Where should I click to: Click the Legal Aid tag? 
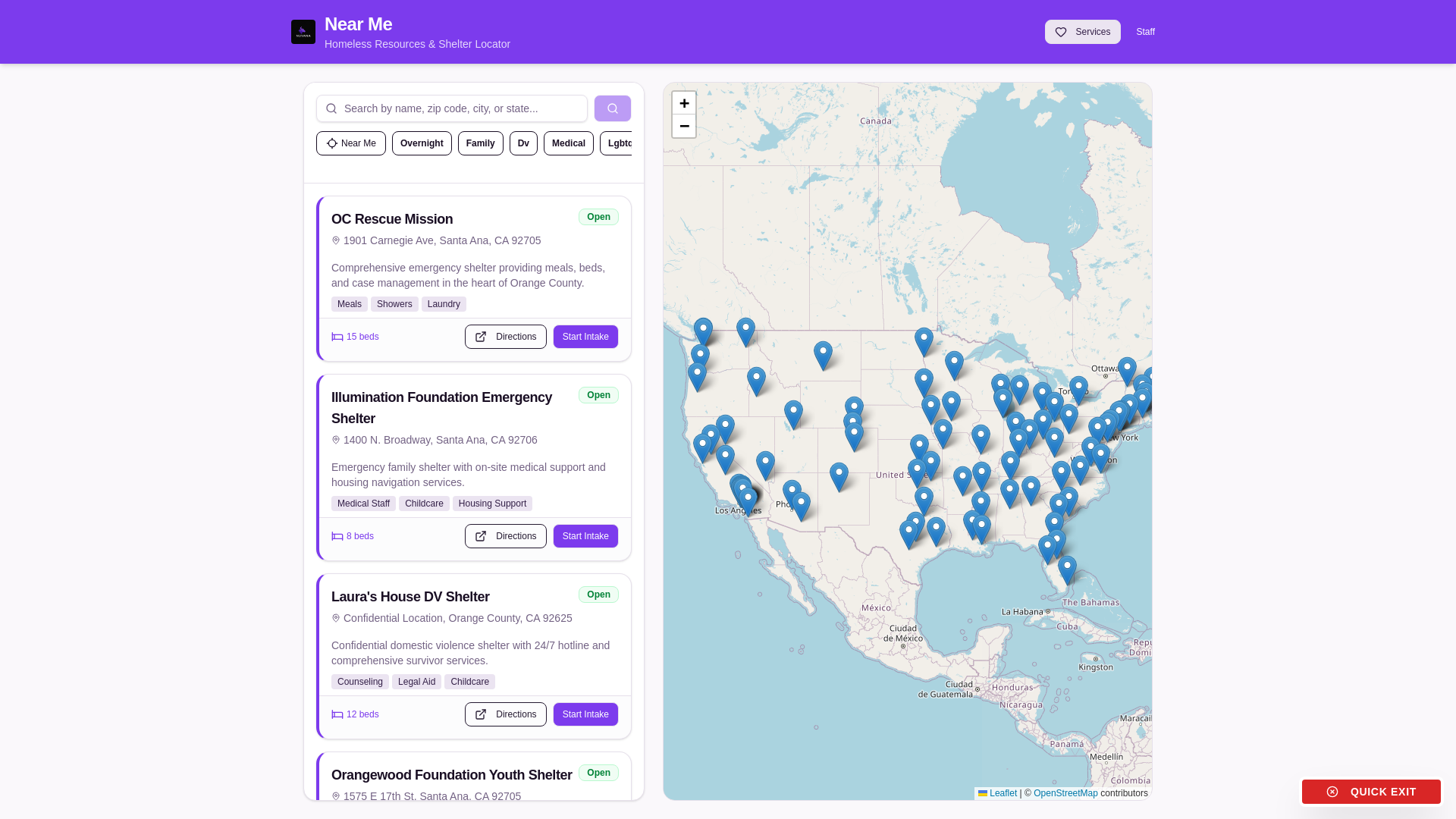[x=416, y=682]
